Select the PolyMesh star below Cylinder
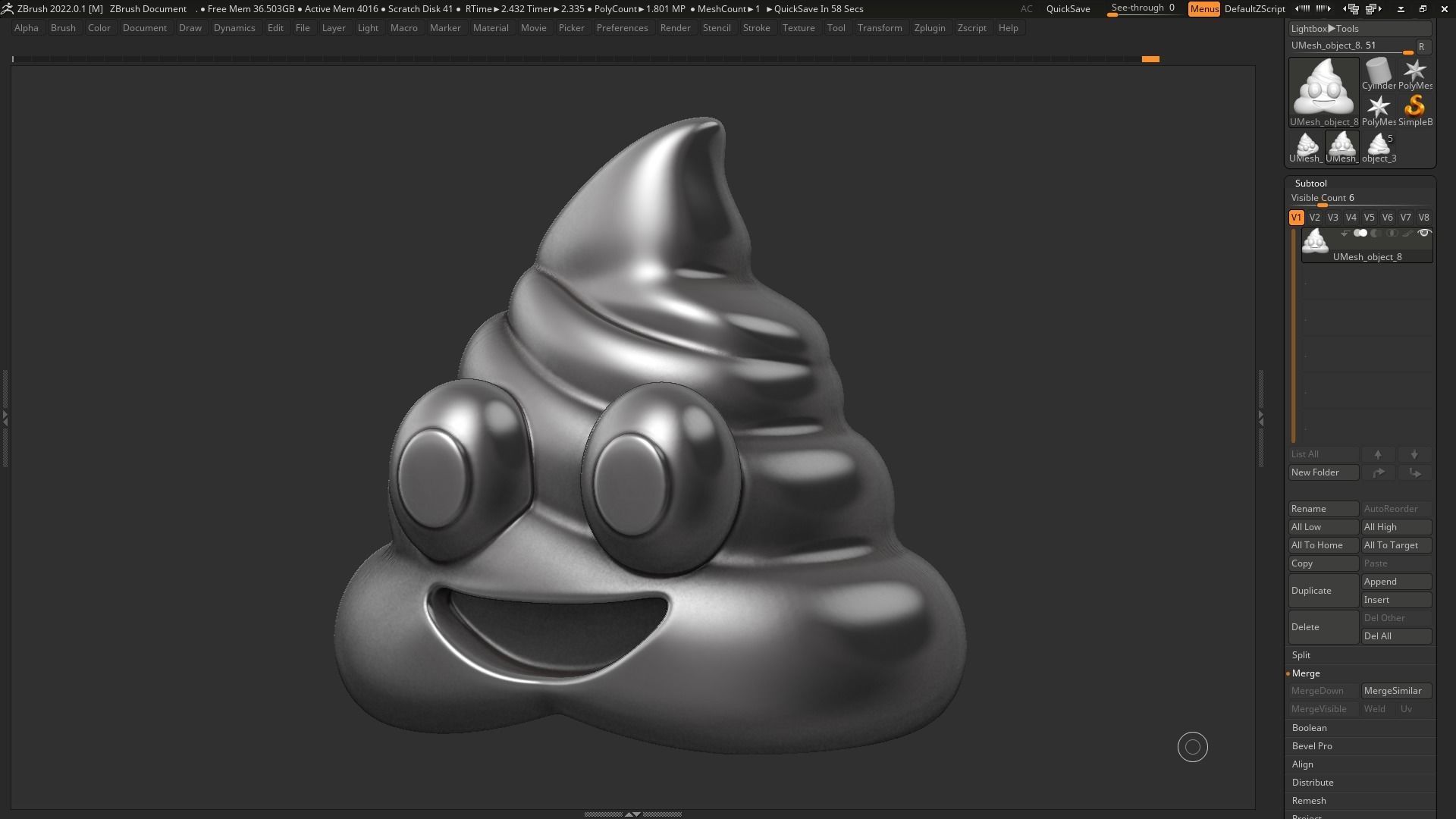Screen dimensions: 1456x819 tap(1378, 110)
